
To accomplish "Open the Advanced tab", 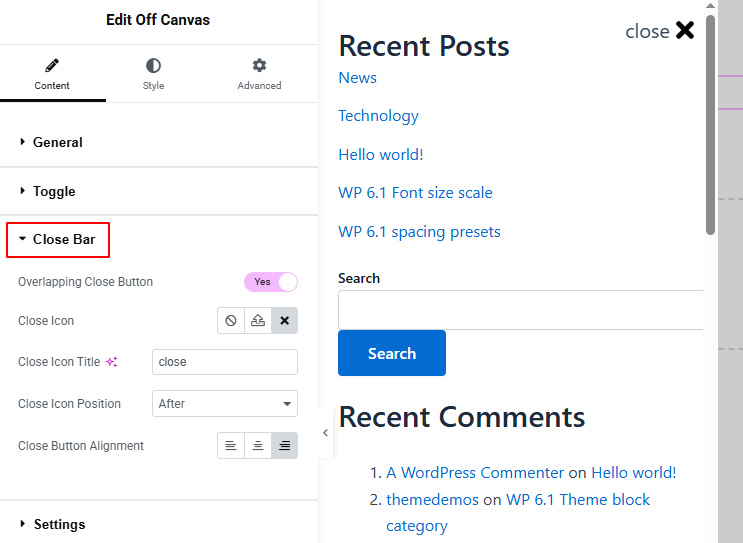I will pyautogui.click(x=259, y=74).
